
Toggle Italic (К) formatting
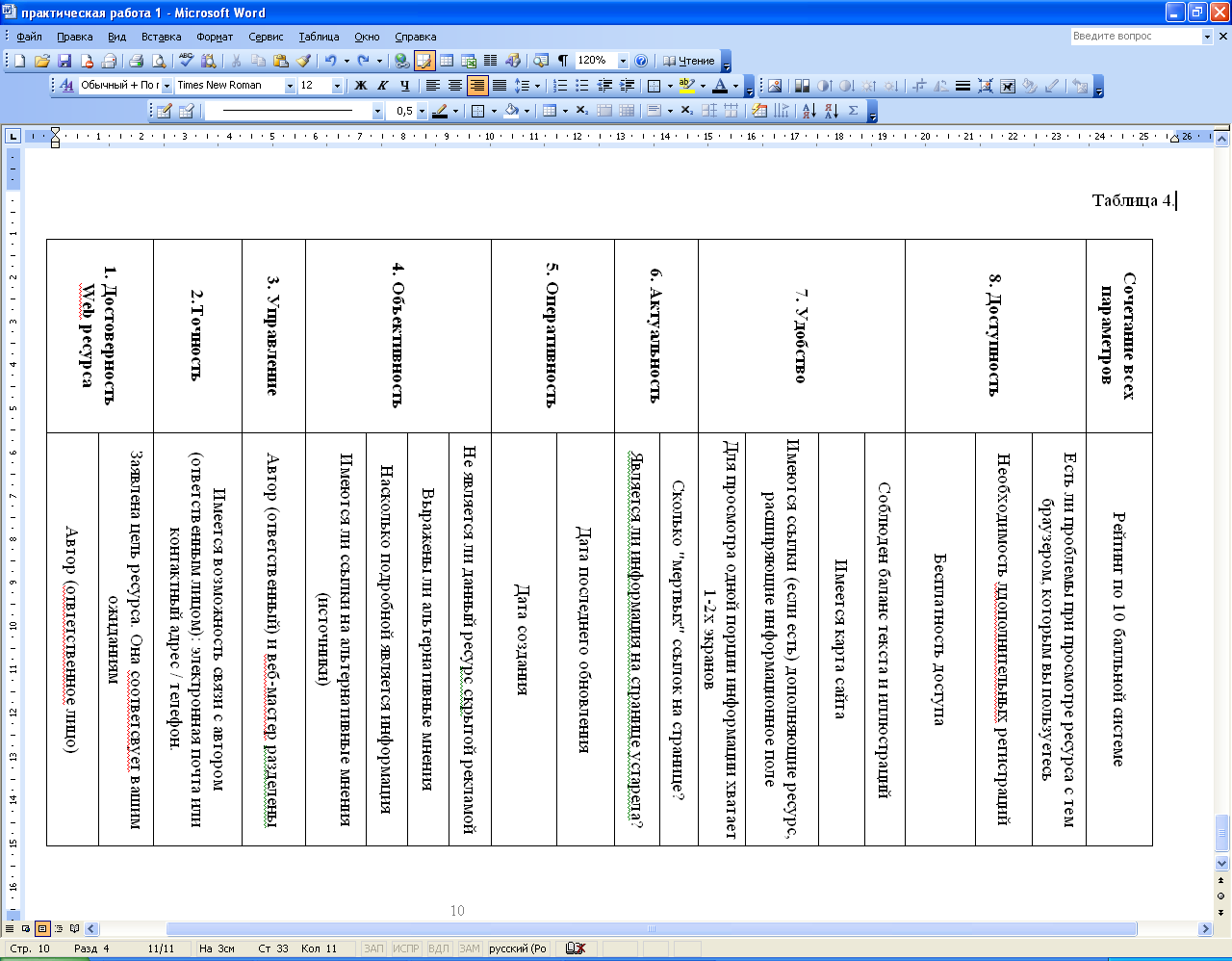point(382,85)
